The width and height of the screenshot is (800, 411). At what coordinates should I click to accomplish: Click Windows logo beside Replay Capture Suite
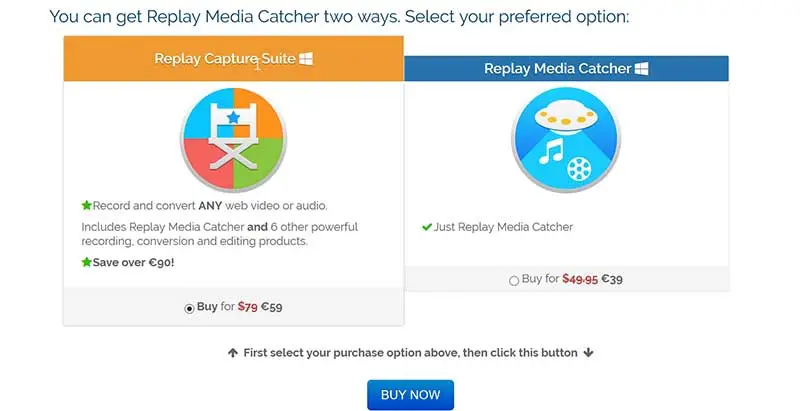tap(306, 59)
